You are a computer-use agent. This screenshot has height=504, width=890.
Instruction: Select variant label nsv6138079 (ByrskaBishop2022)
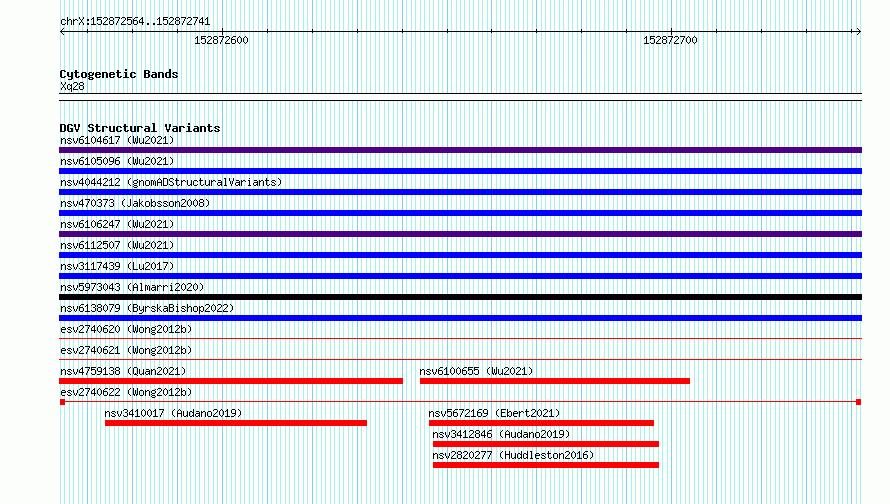click(x=147, y=308)
